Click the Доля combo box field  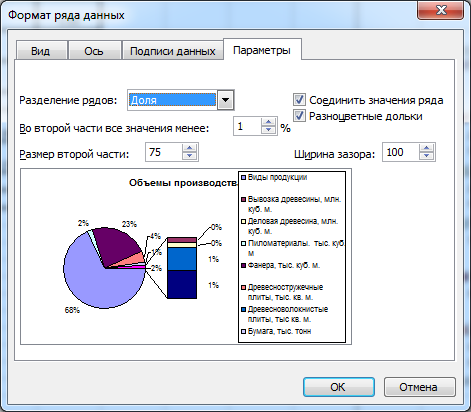[172, 100]
